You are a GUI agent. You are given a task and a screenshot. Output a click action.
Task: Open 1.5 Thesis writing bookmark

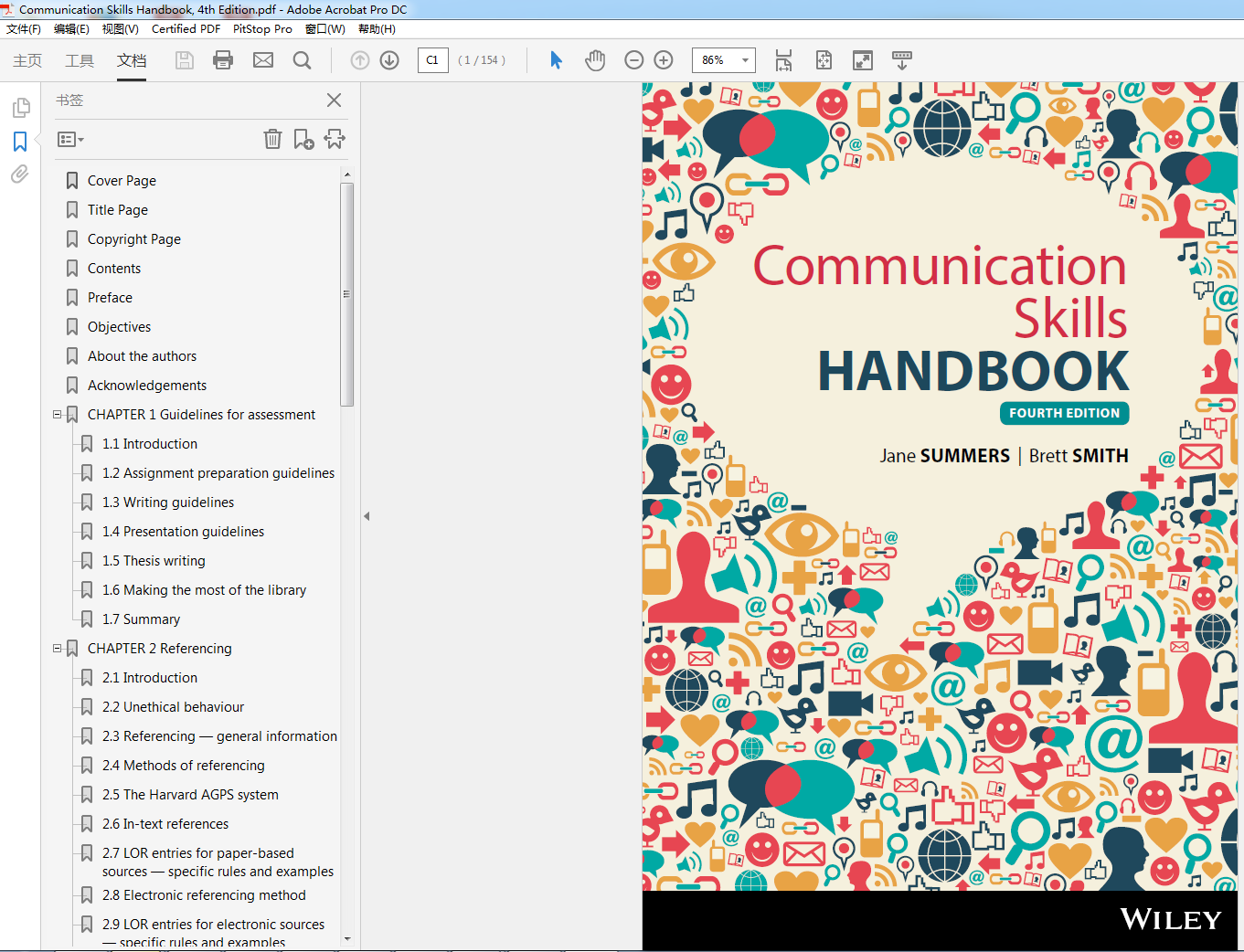click(x=154, y=561)
